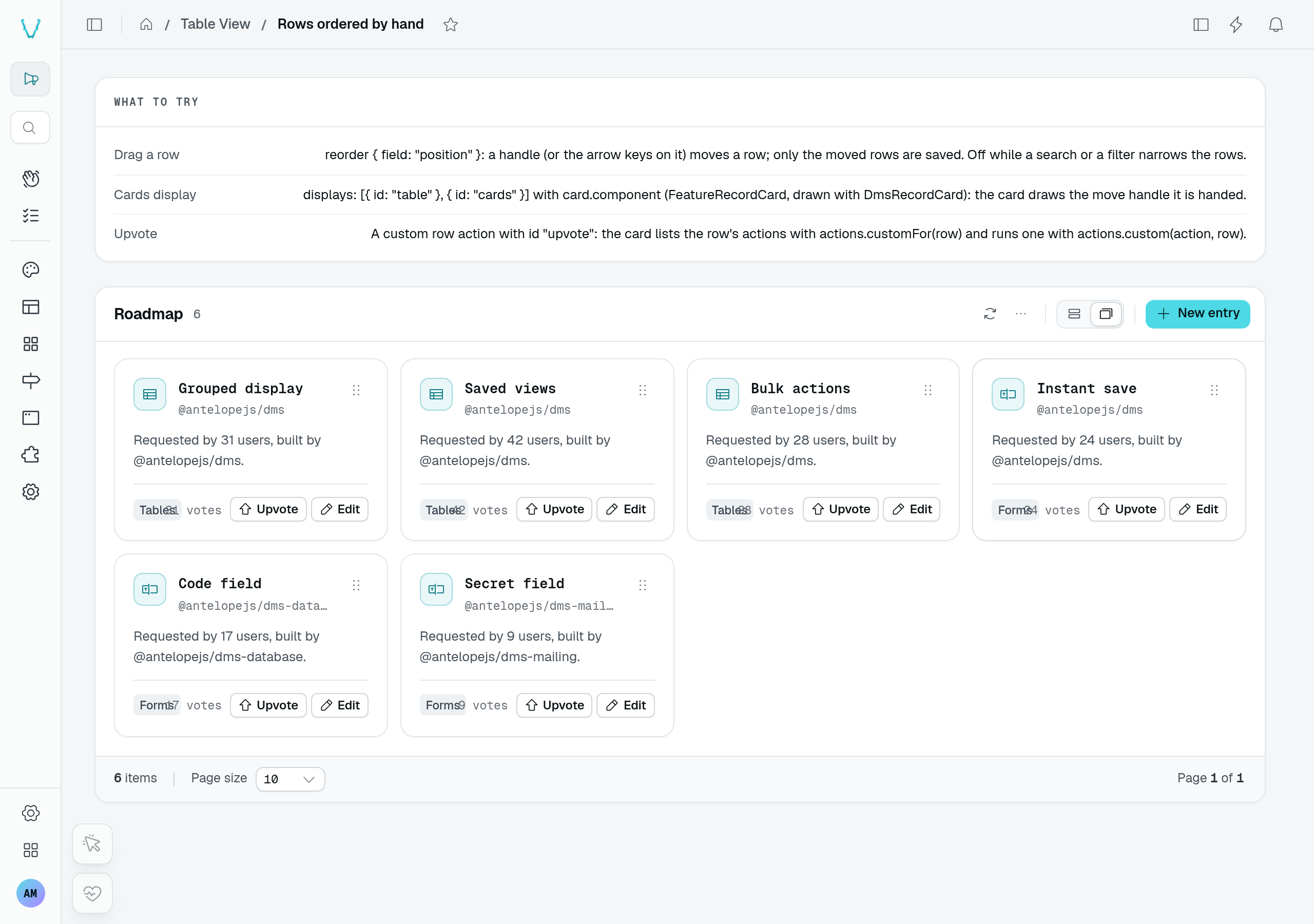This screenshot has height=924, width=1314.
Task: Click the "Cards display" label
Action: tap(155, 195)
